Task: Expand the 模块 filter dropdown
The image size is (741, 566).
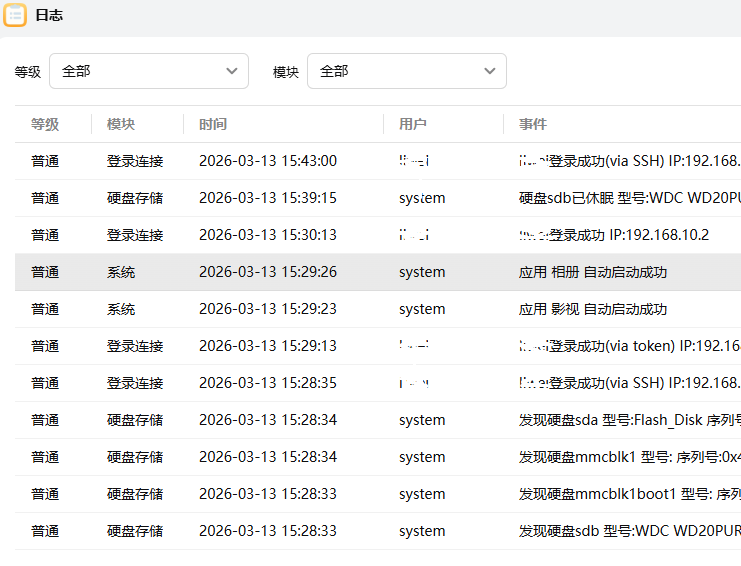Action: pos(407,71)
